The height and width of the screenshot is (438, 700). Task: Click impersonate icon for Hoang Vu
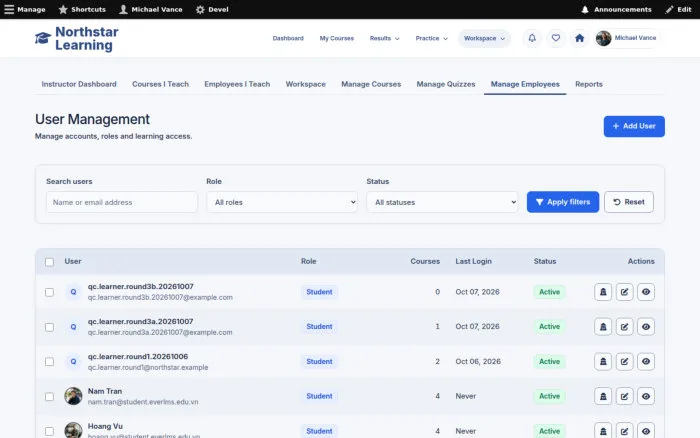(x=603, y=430)
